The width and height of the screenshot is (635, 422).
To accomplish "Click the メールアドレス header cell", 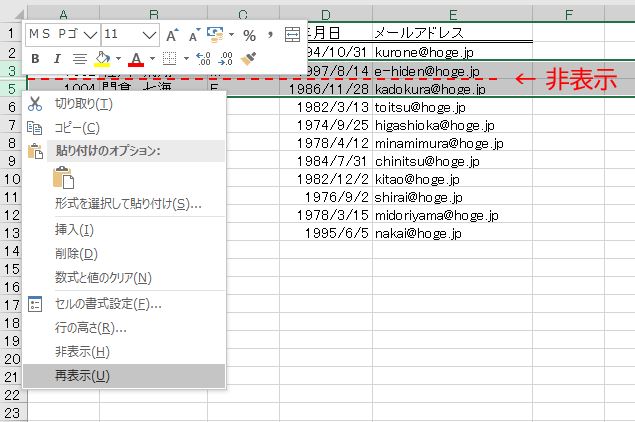I will click(x=452, y=32).
